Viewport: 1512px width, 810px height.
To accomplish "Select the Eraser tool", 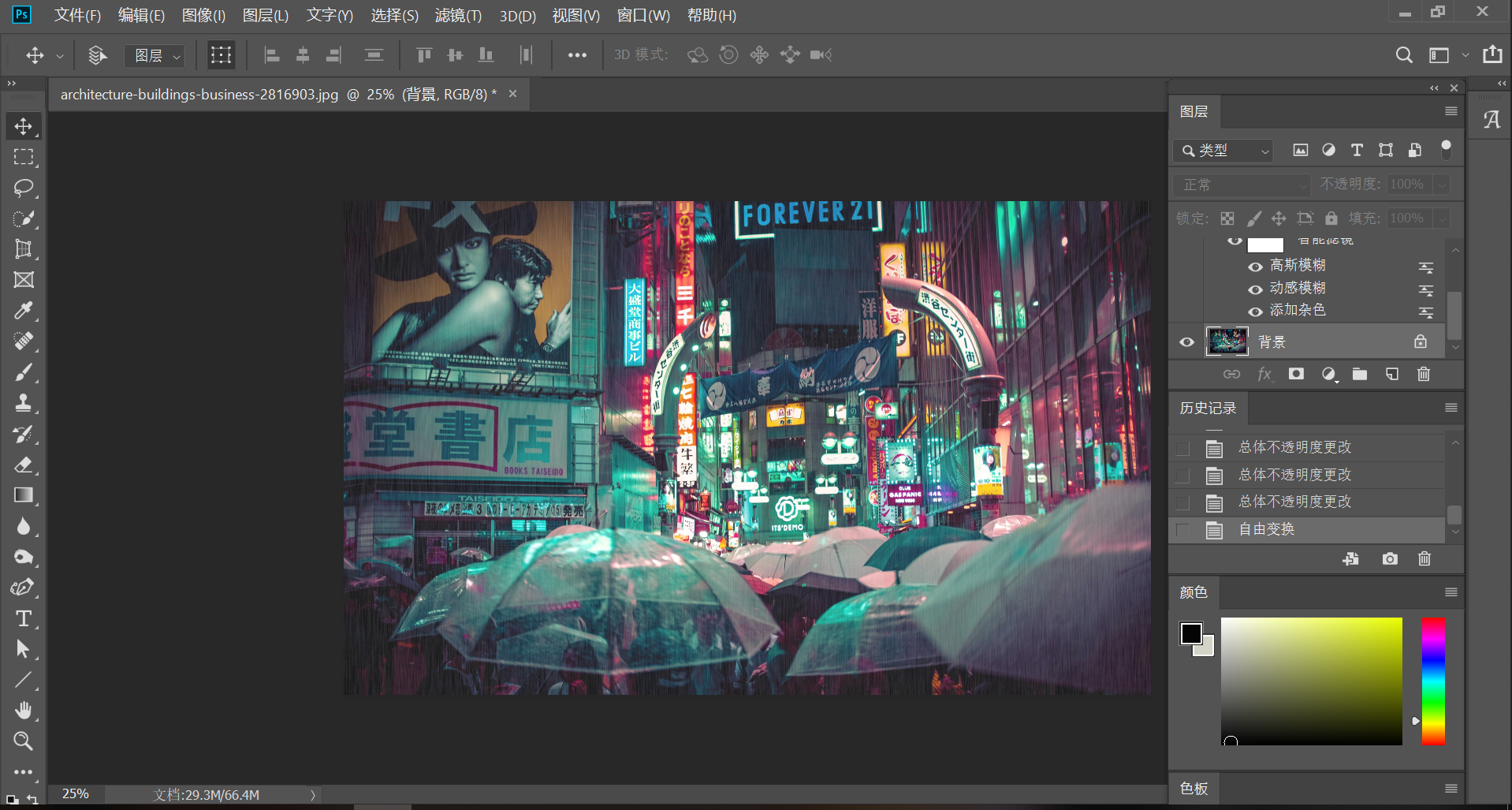I will tap(24, 465).
